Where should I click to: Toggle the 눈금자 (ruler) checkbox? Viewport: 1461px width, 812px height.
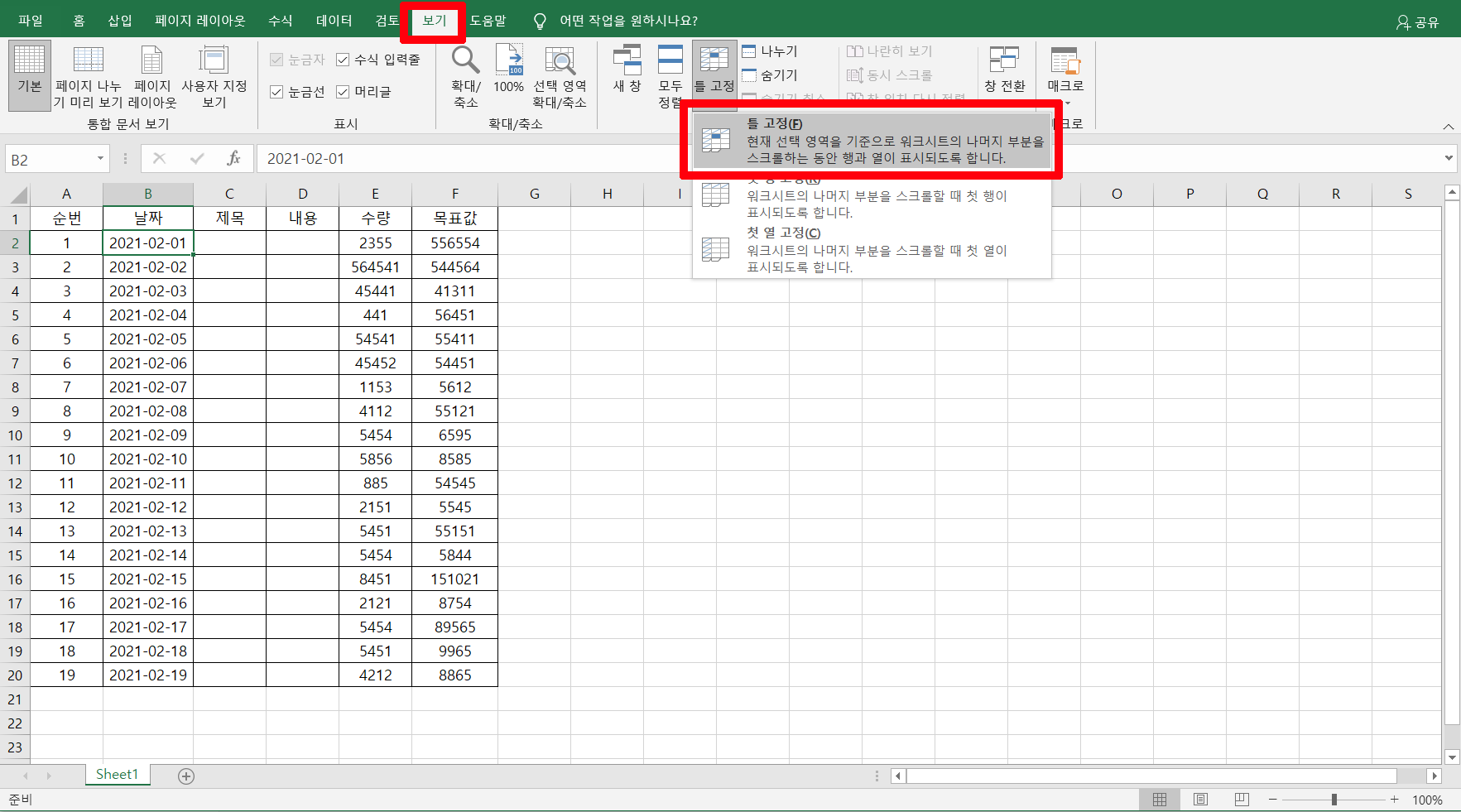click(x=277, y=60)
